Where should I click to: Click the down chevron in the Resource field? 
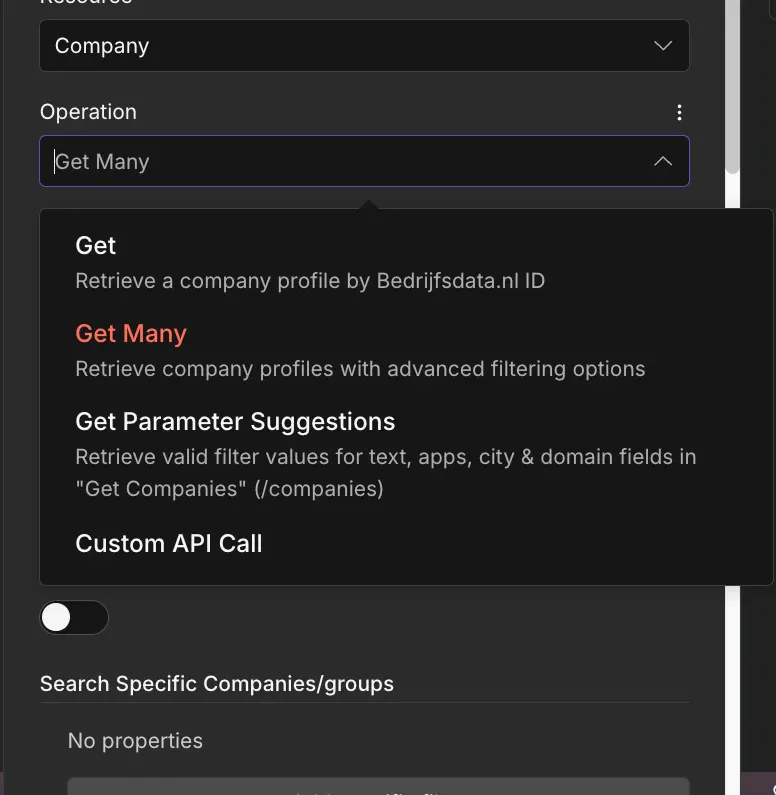662,46
